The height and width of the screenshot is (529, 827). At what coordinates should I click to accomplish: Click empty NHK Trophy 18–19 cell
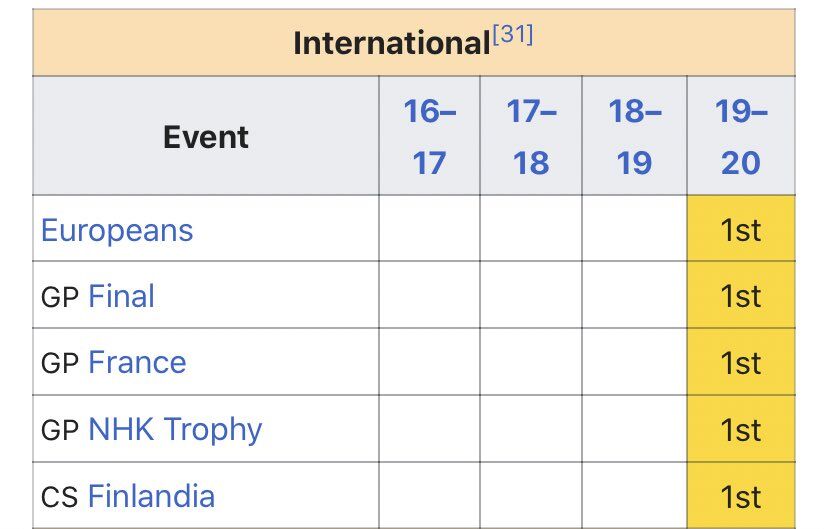(x=634, y=429)
